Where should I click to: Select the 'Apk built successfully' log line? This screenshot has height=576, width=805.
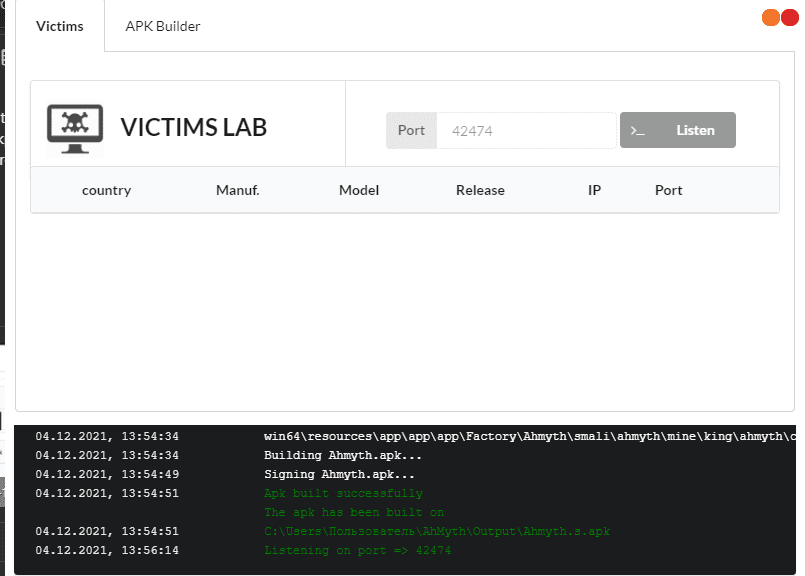(343, 493)
